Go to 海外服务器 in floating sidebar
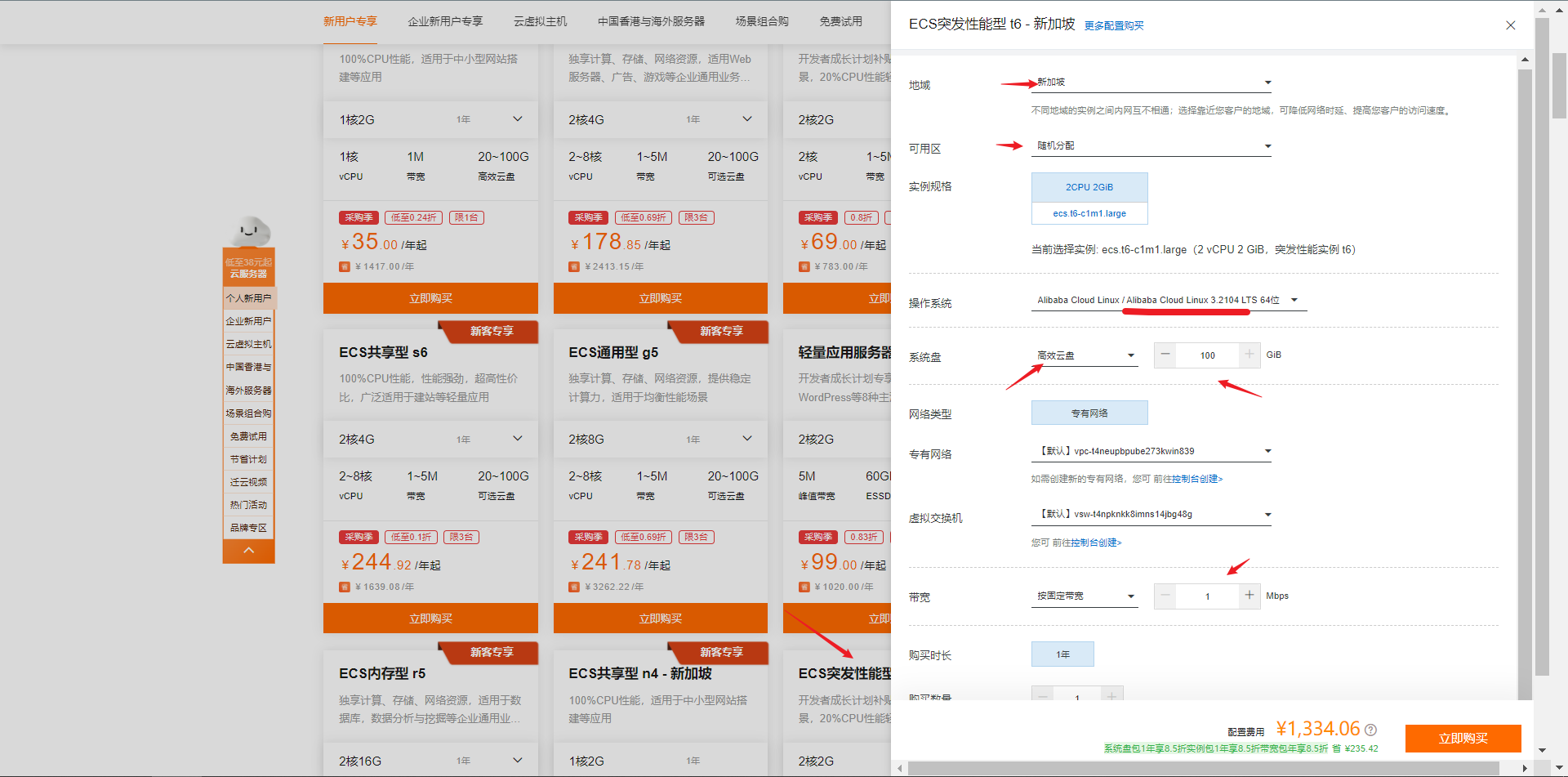Screen dimensions: 1568x777 coord(248,391)
